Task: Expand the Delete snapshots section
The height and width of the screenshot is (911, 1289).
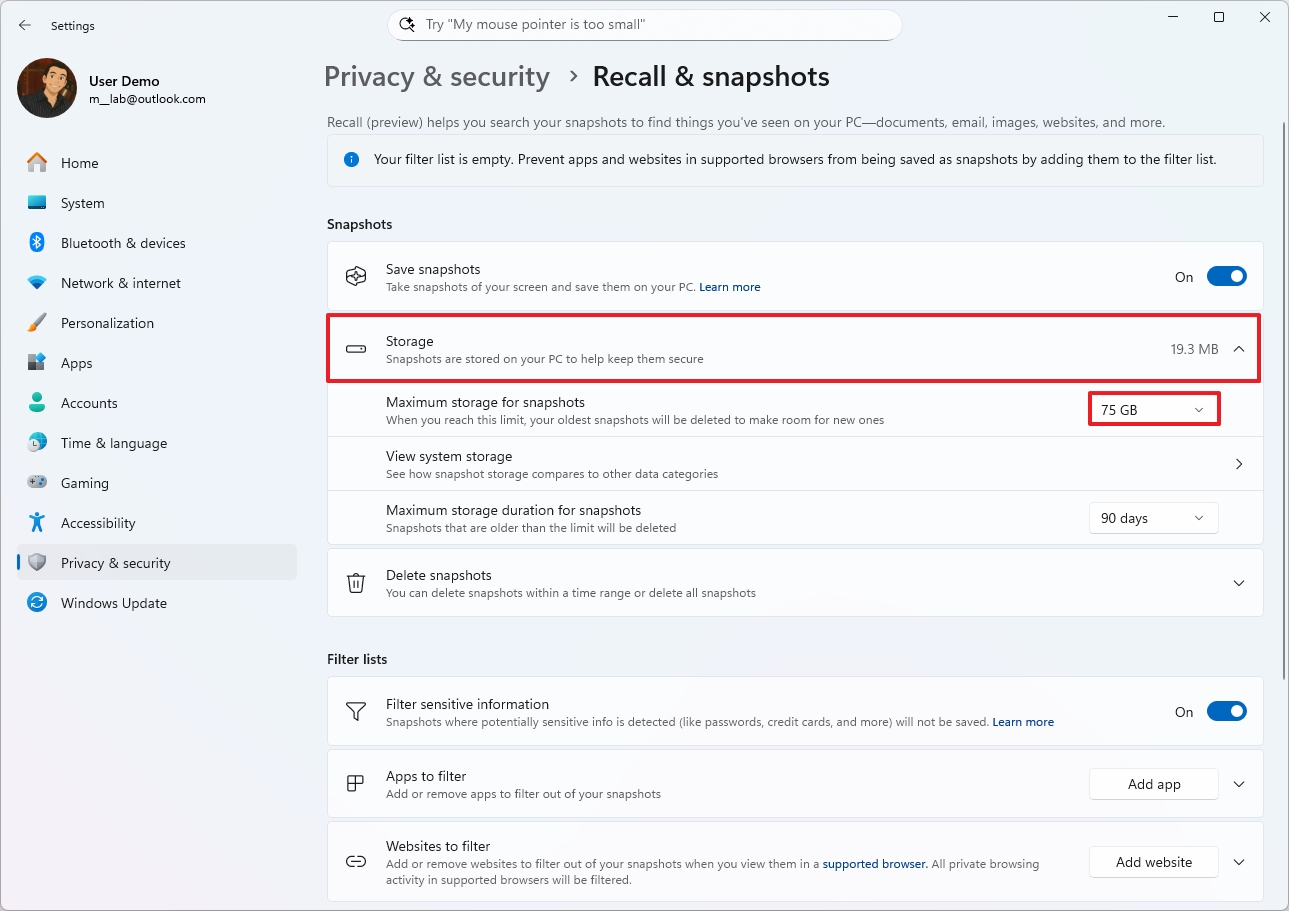Action: point(1239,583)
